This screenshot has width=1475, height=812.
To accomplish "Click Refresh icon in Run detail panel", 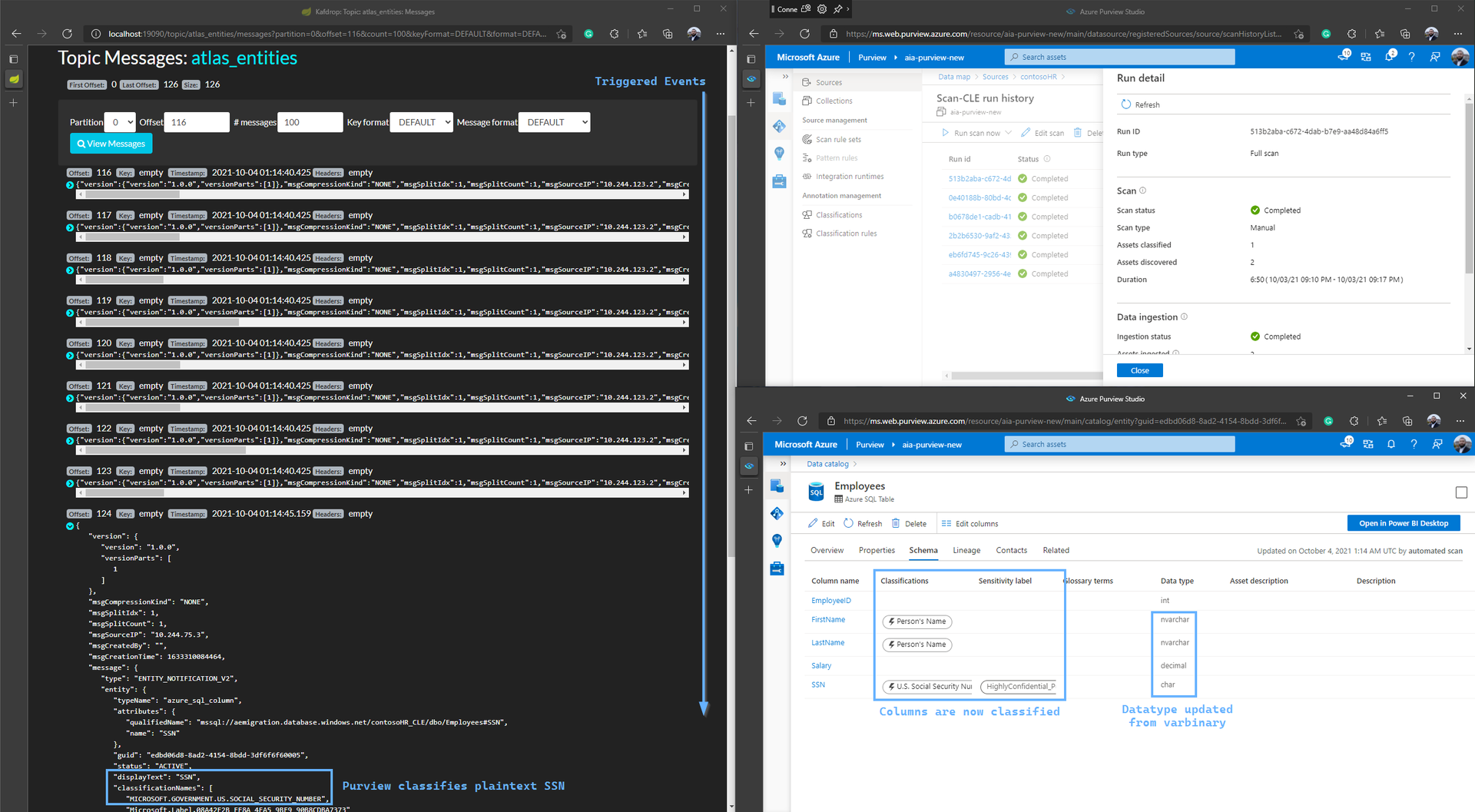I will [1126, 104].
